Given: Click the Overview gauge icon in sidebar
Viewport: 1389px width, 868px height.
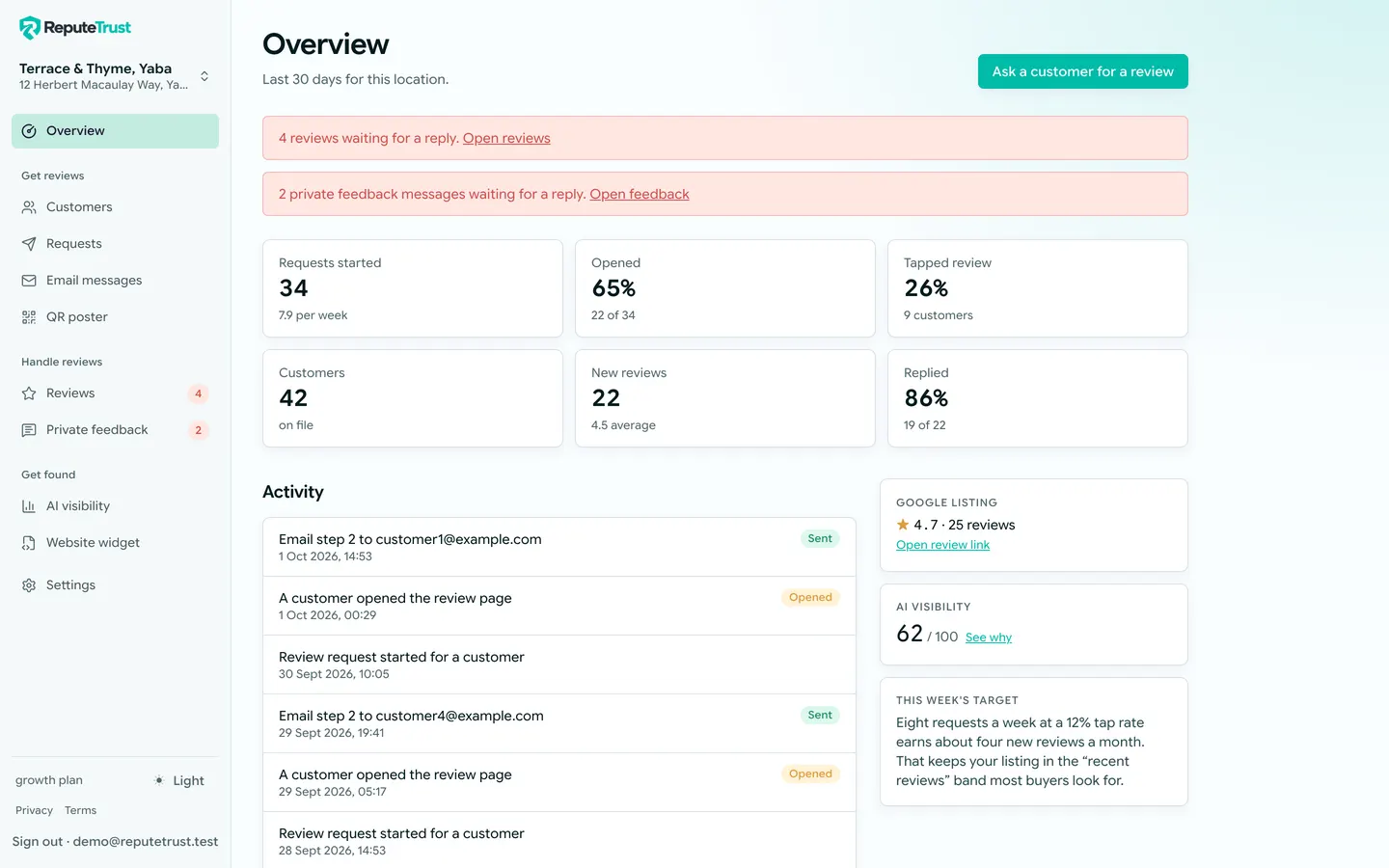Looking at the screenshot, I should tap(29, 131).
